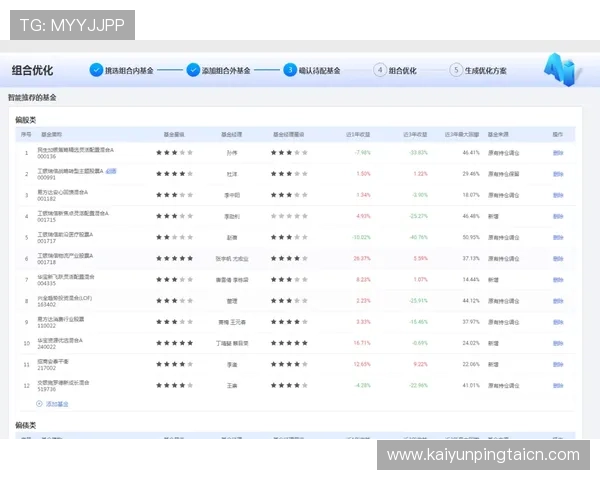The image size is (600, 480).
Task: Click fund rating stars for fund 217002
Action: coord(174,364)
